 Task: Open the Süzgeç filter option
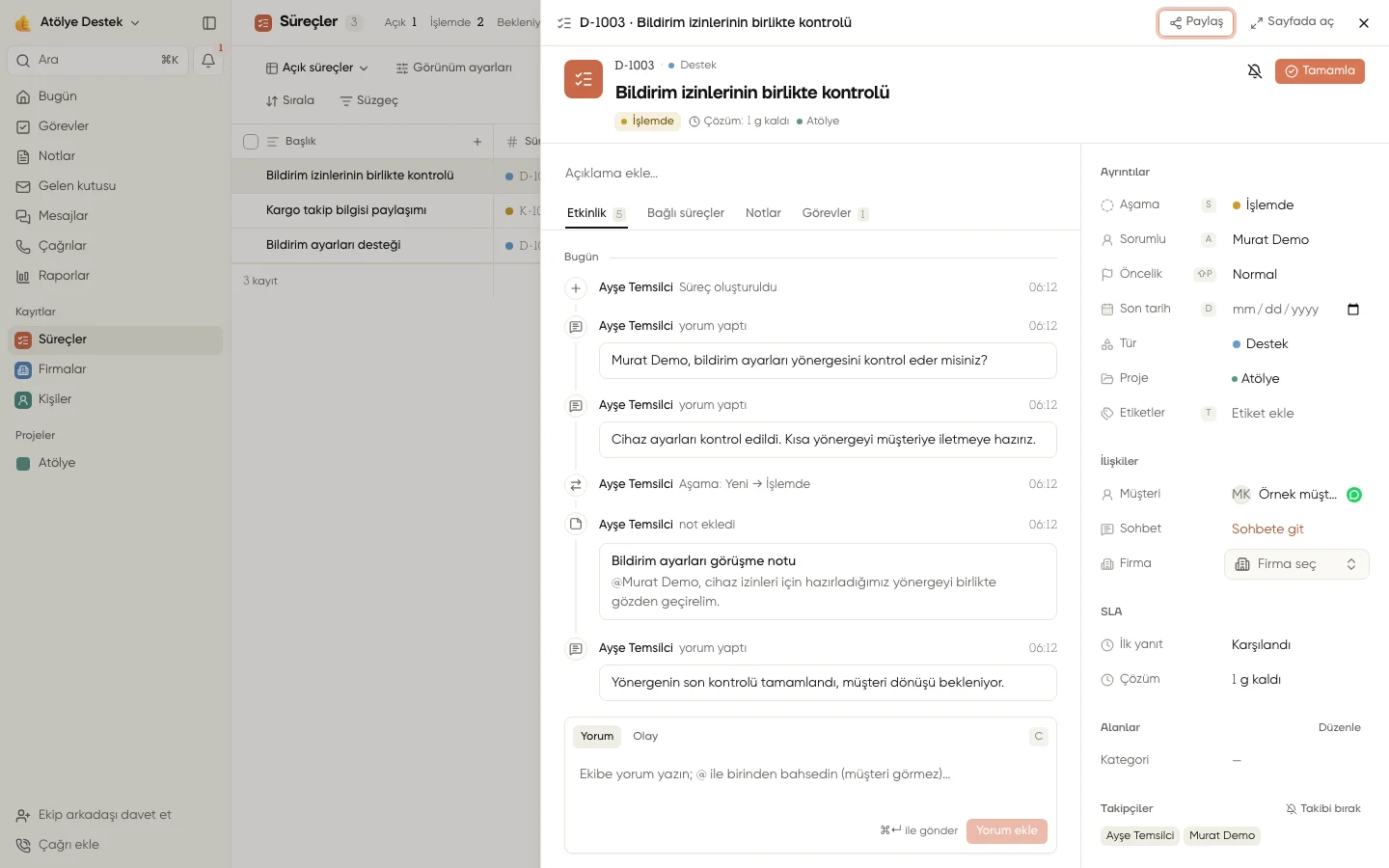coord(368,101)
